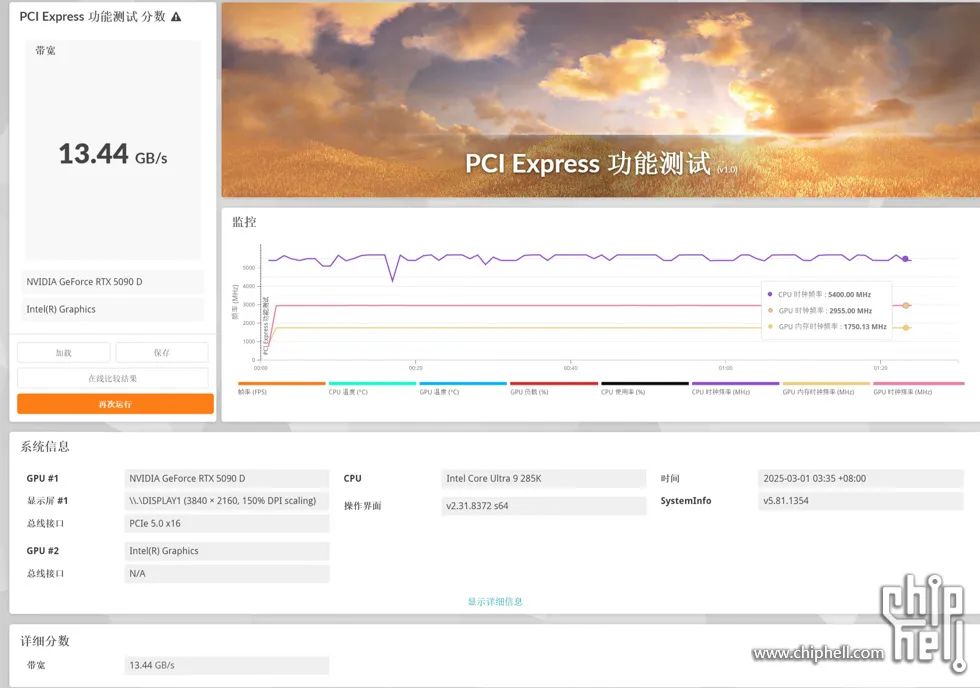Click the 保存 (Save) button
The image size is (980, 688).
coord(162,352)
